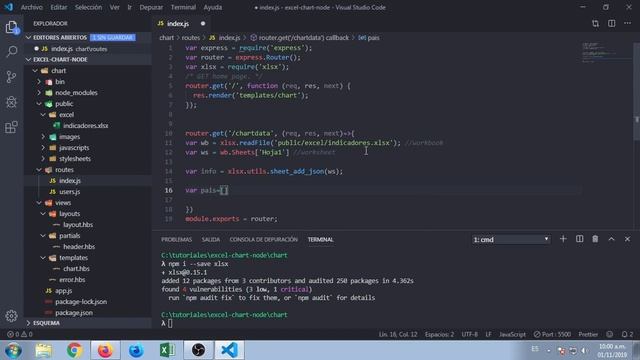The image size is (640, 360).
Task: Collapse the chart folder
Action: coord(35,71)
